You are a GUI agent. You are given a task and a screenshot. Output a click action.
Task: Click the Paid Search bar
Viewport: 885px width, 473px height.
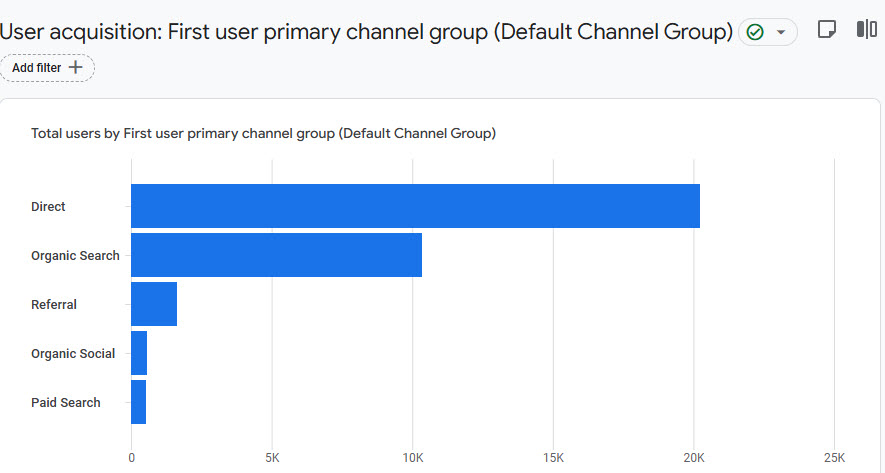[x=138, y=402]
